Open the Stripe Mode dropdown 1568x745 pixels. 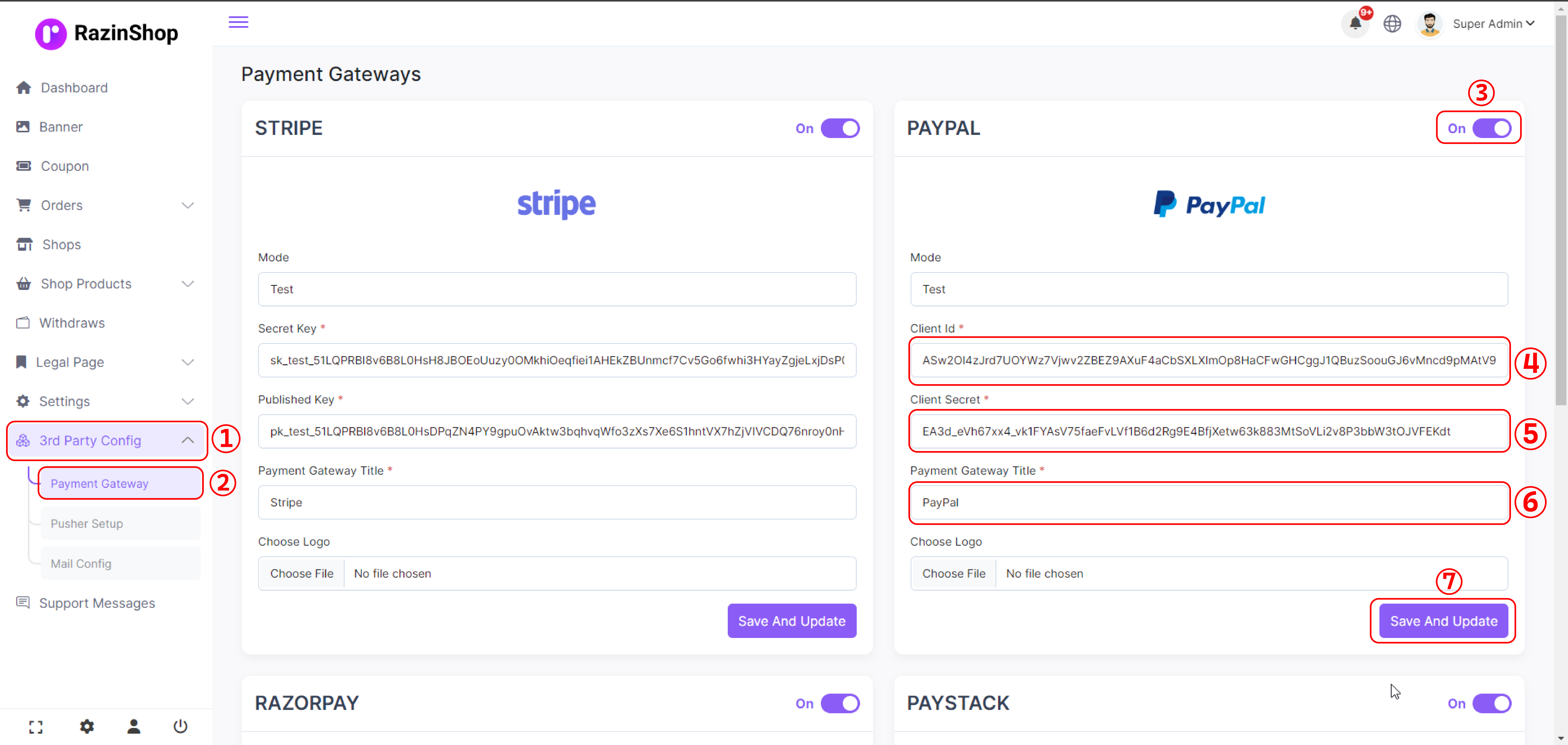click(x=557, y=289)
